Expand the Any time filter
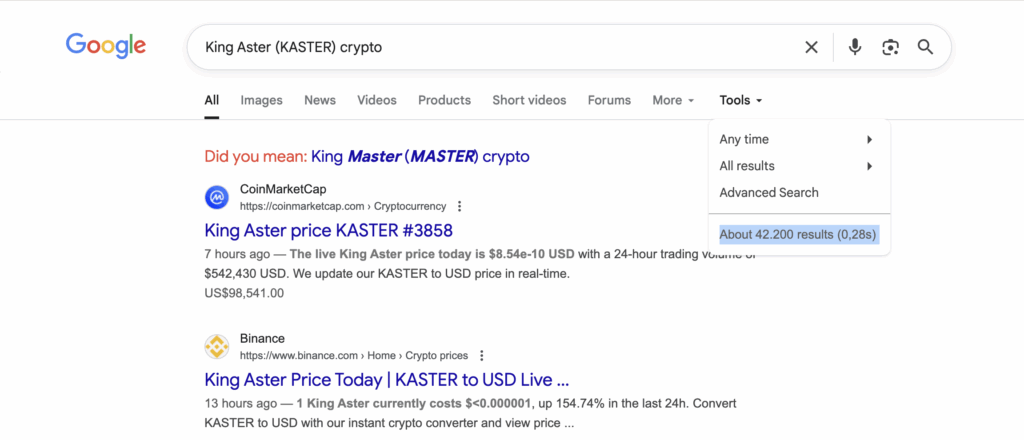 coord(797,139)
